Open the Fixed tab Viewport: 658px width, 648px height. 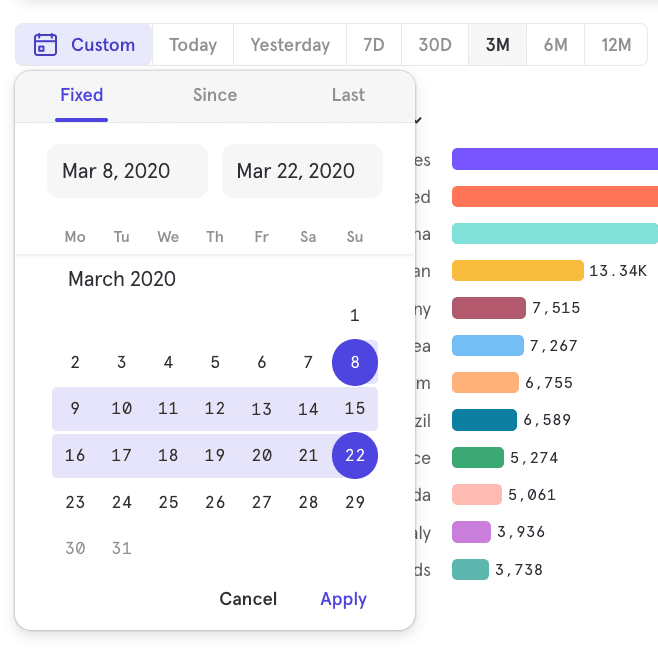tap(82, 95)
